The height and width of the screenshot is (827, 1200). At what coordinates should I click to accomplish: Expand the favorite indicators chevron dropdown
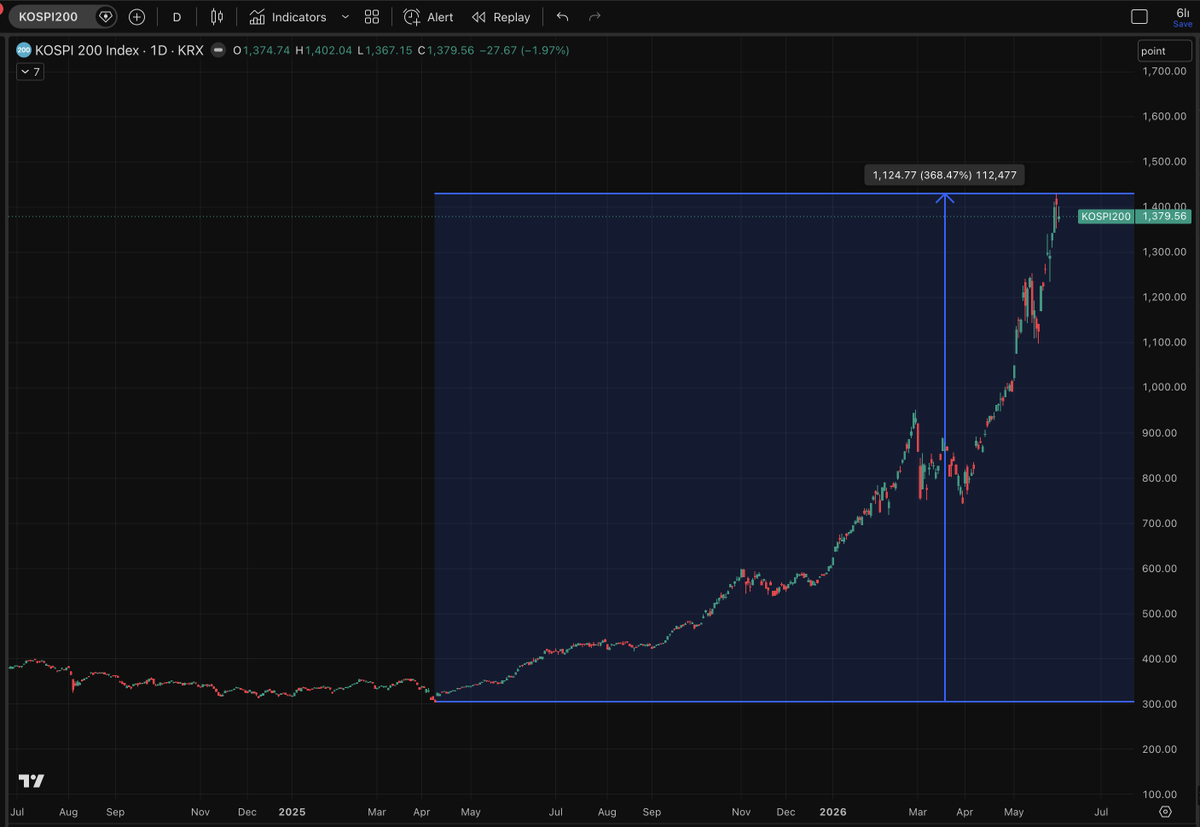point(345,17)
